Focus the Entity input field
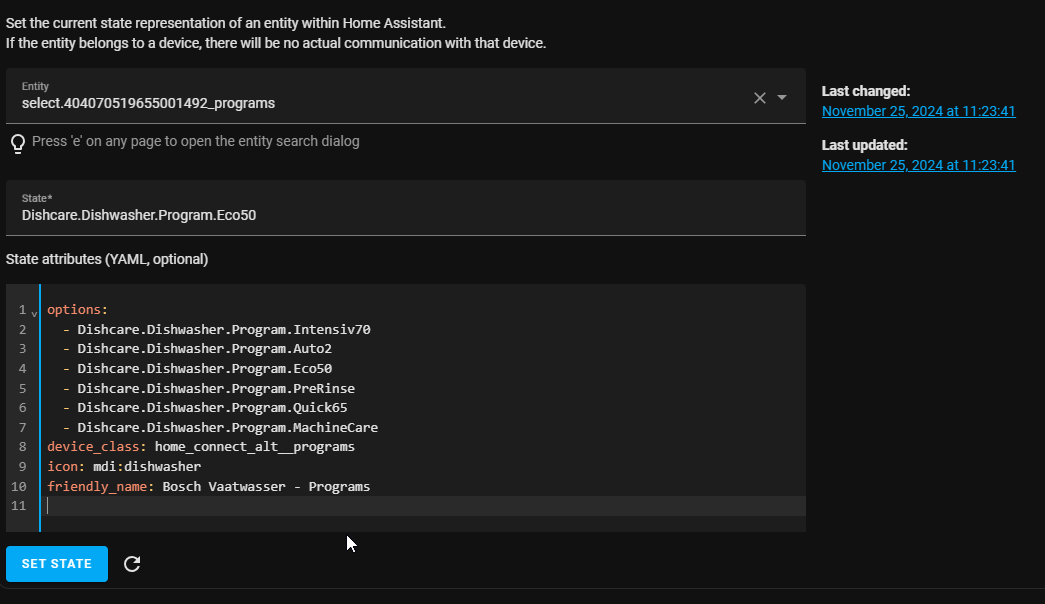The width and height of the screenshot is (1045, 604). tap(380, 102)
